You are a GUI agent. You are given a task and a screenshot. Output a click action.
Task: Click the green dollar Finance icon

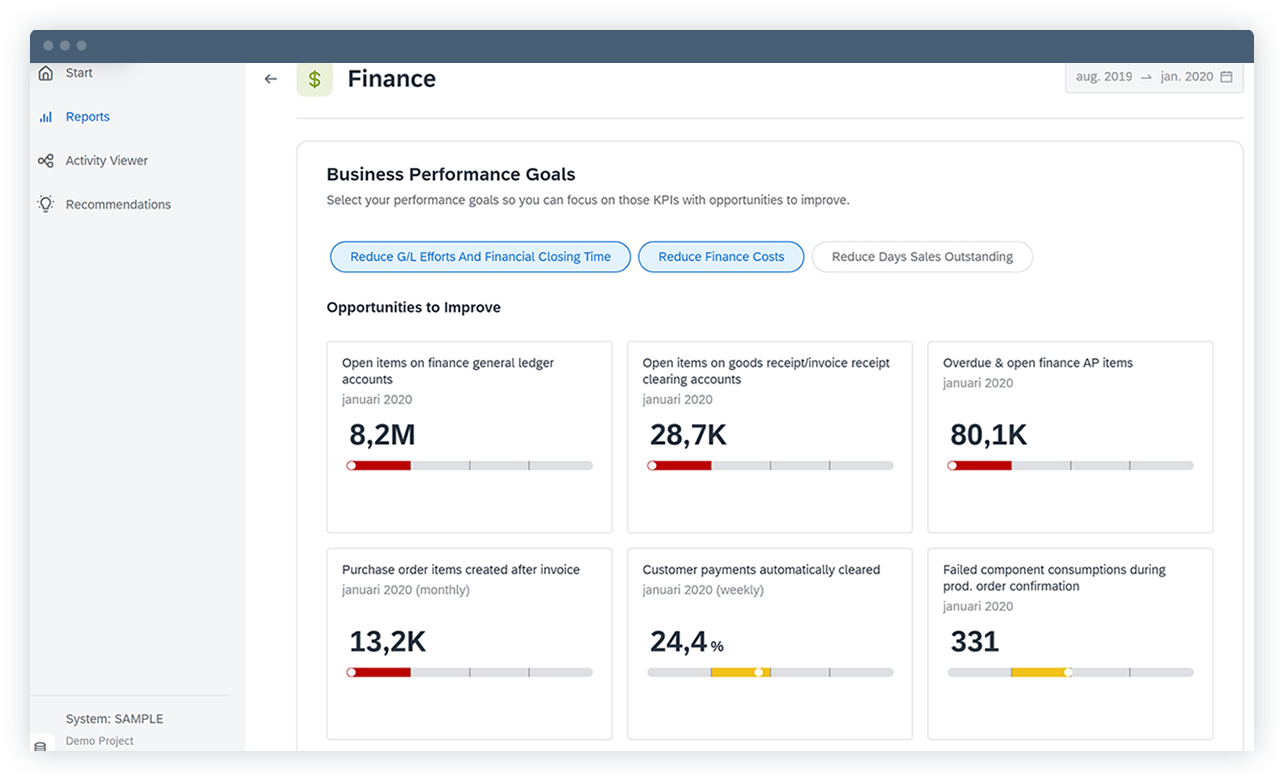pos(314,79)
